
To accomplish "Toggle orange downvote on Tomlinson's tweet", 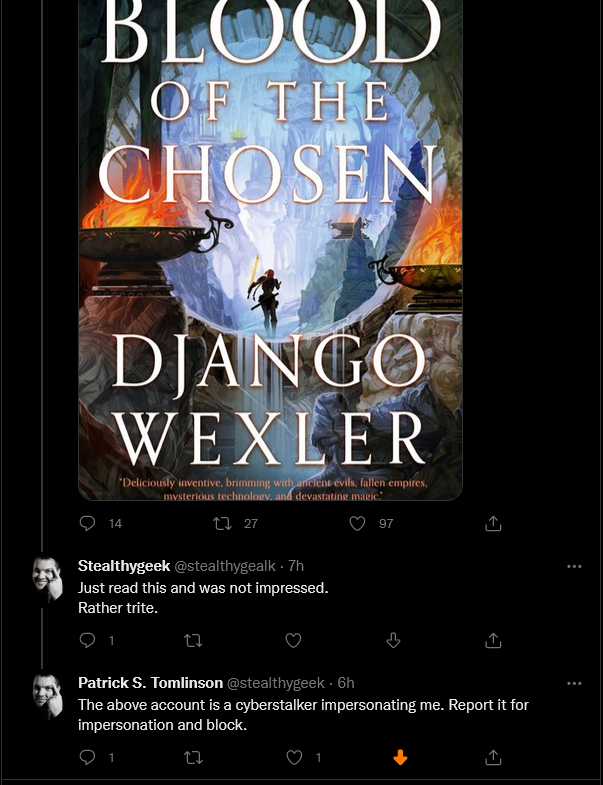I will [x=400, y=757].
